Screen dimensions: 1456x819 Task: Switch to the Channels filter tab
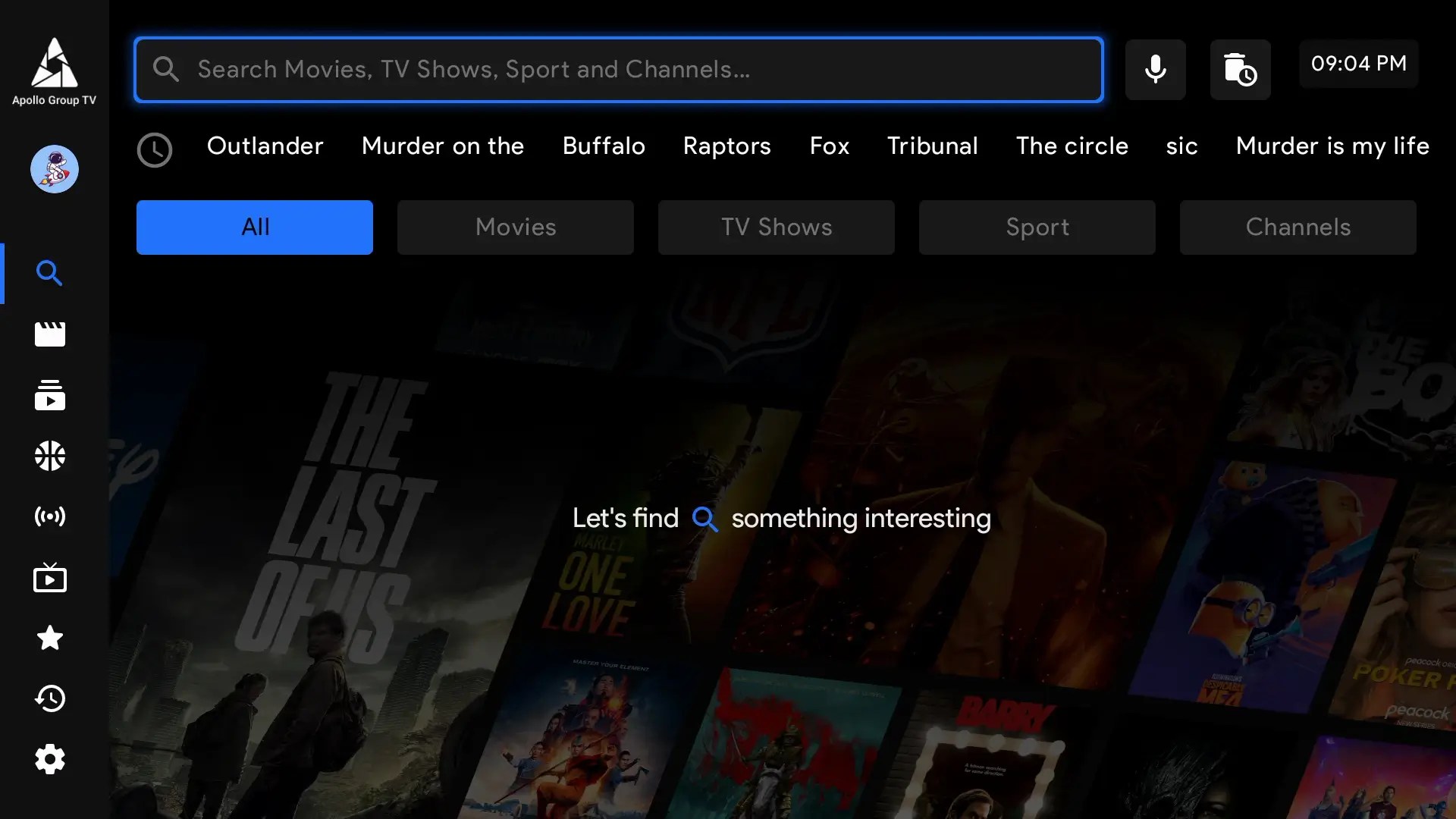coord(1298,227)
